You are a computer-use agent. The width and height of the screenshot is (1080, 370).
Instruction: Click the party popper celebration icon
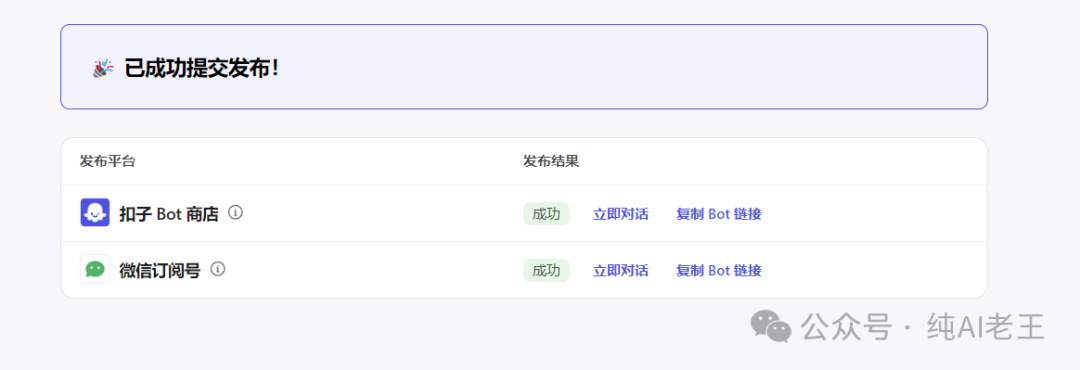click(103, 68)
